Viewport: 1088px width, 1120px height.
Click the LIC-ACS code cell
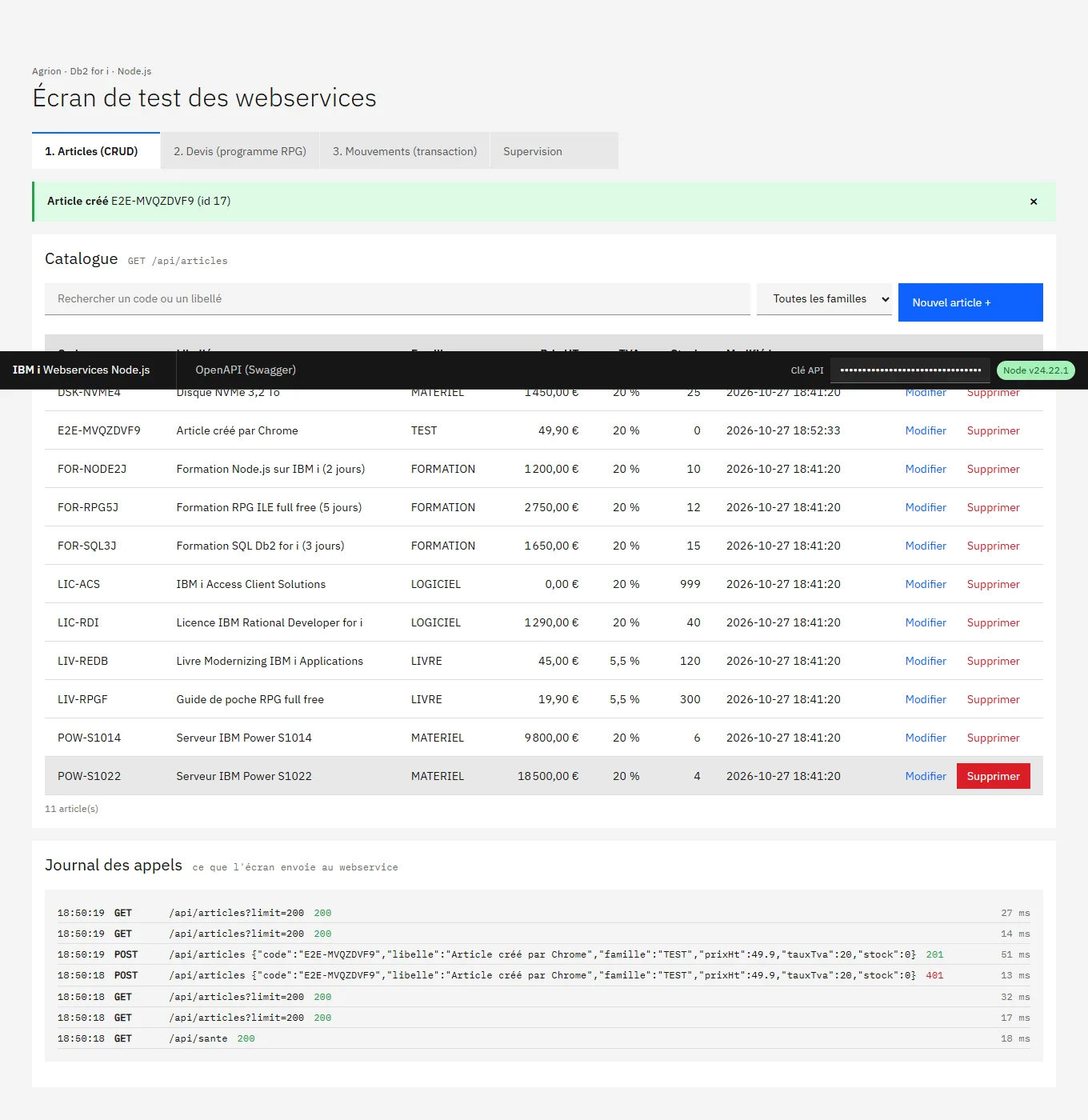point(104,584)
